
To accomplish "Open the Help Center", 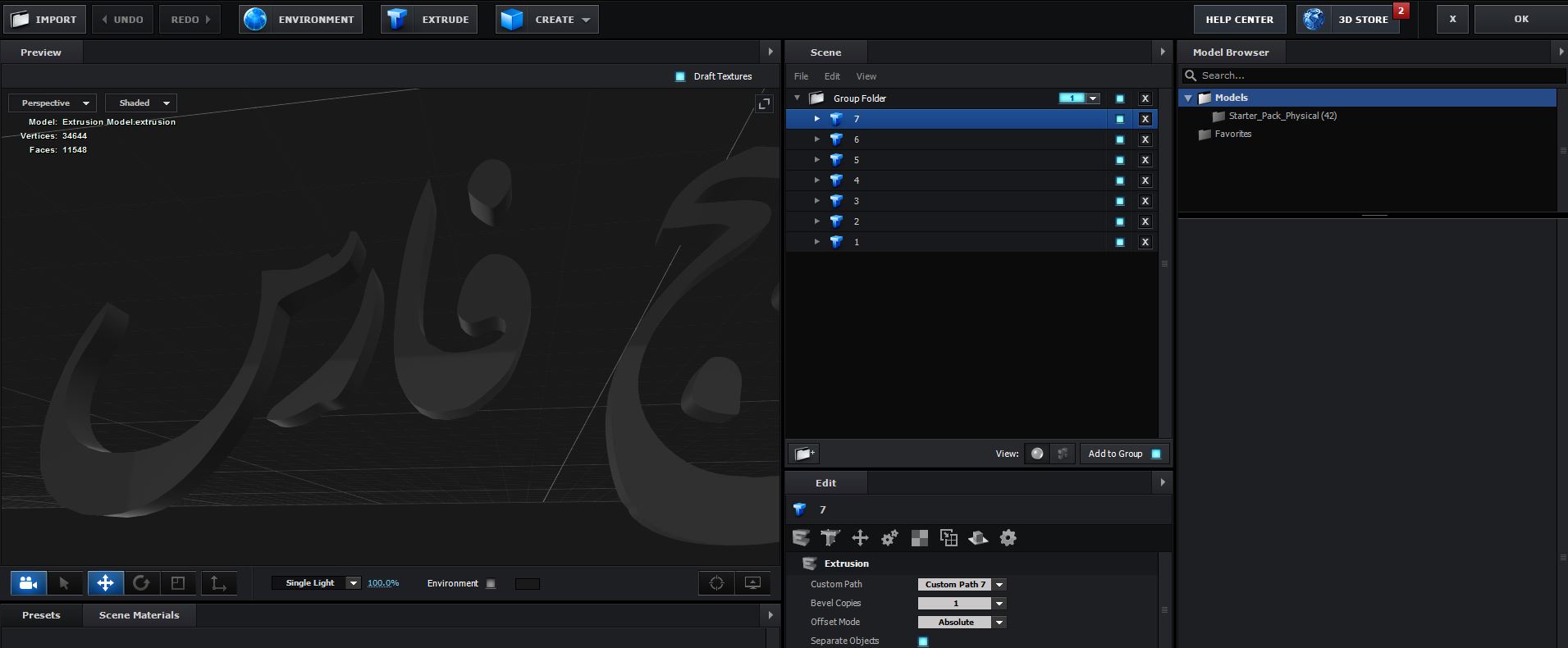I will 1239,19.
